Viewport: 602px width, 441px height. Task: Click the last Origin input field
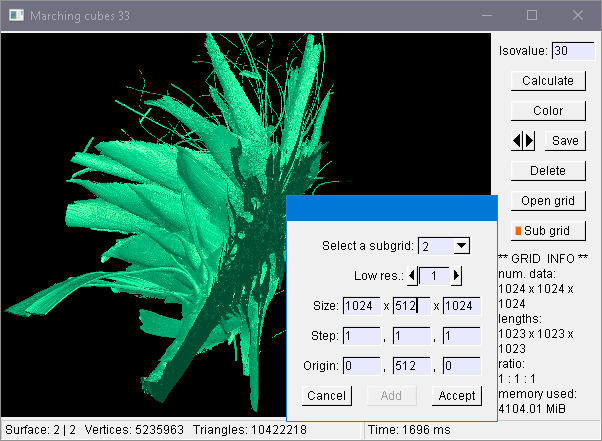461,366
